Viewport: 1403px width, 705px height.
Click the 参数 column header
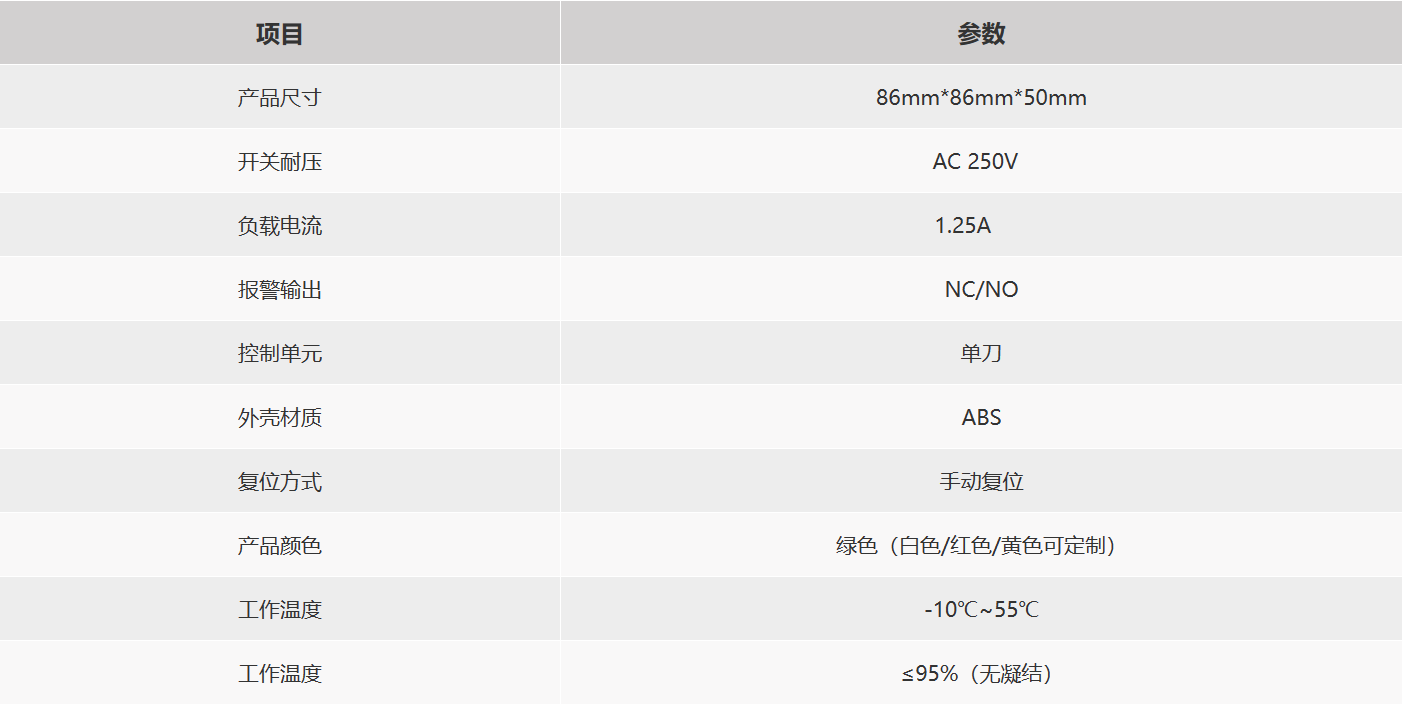(x=981, y=34)
